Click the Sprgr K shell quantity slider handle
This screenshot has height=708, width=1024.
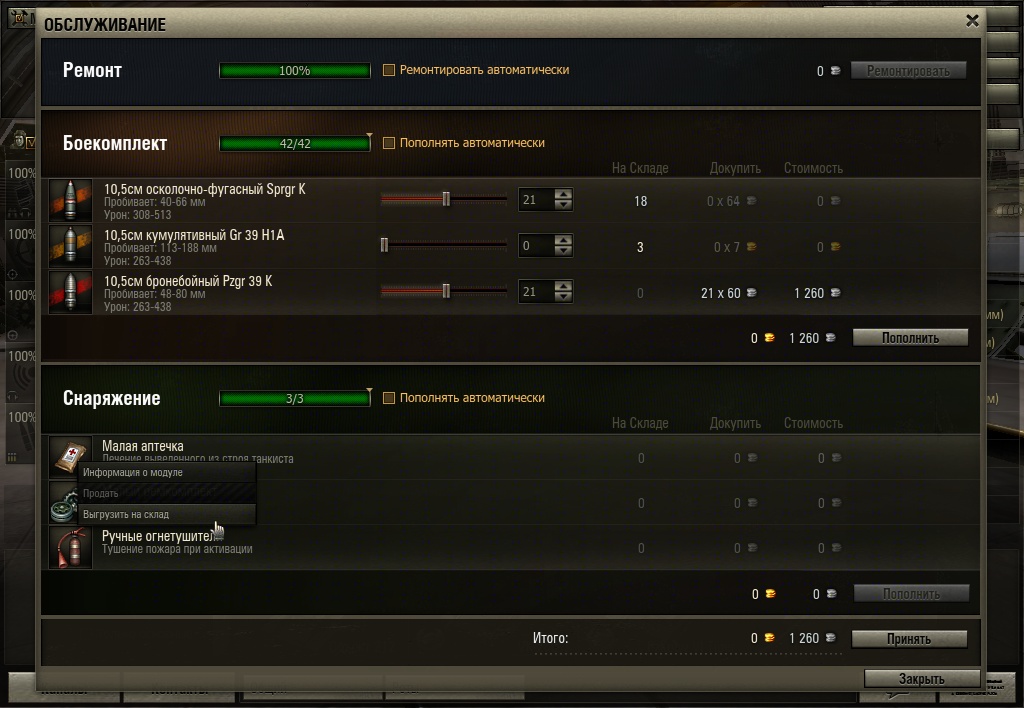tap(446, 199)
